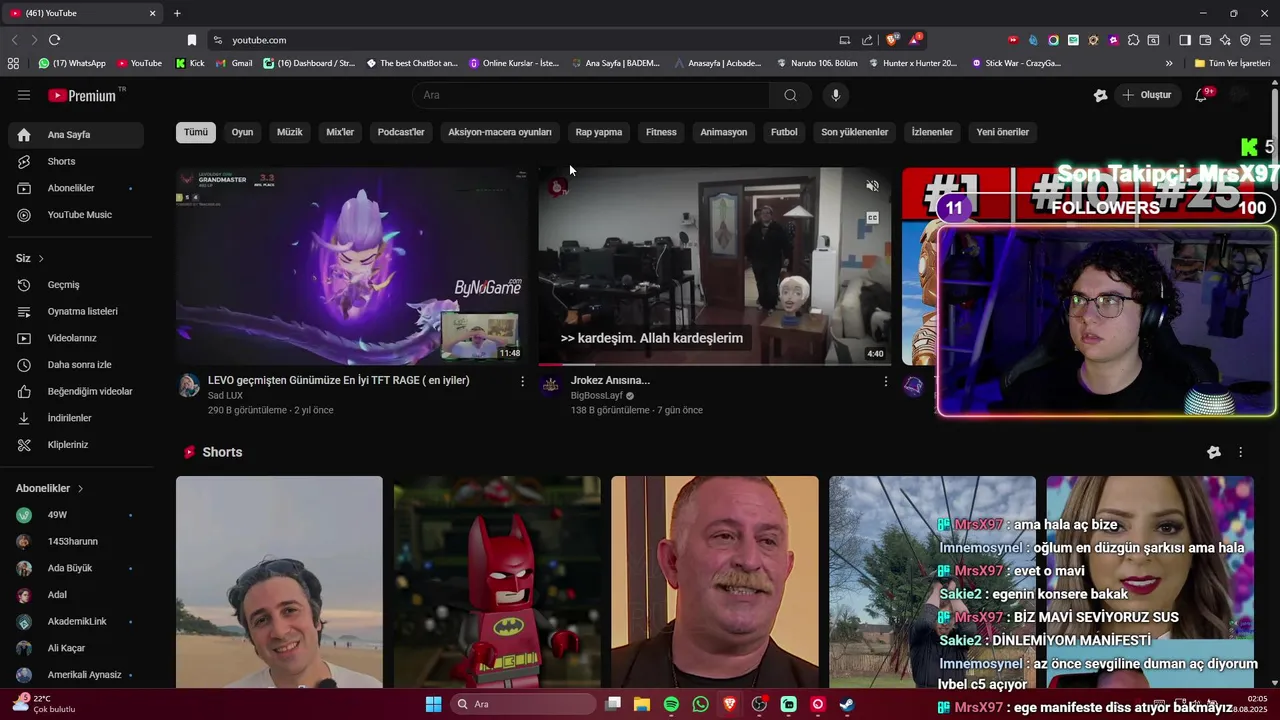Select the Rap yapma filter chip
The width and height of the screenshot is (1280, 720).
(x=599, y=132)
